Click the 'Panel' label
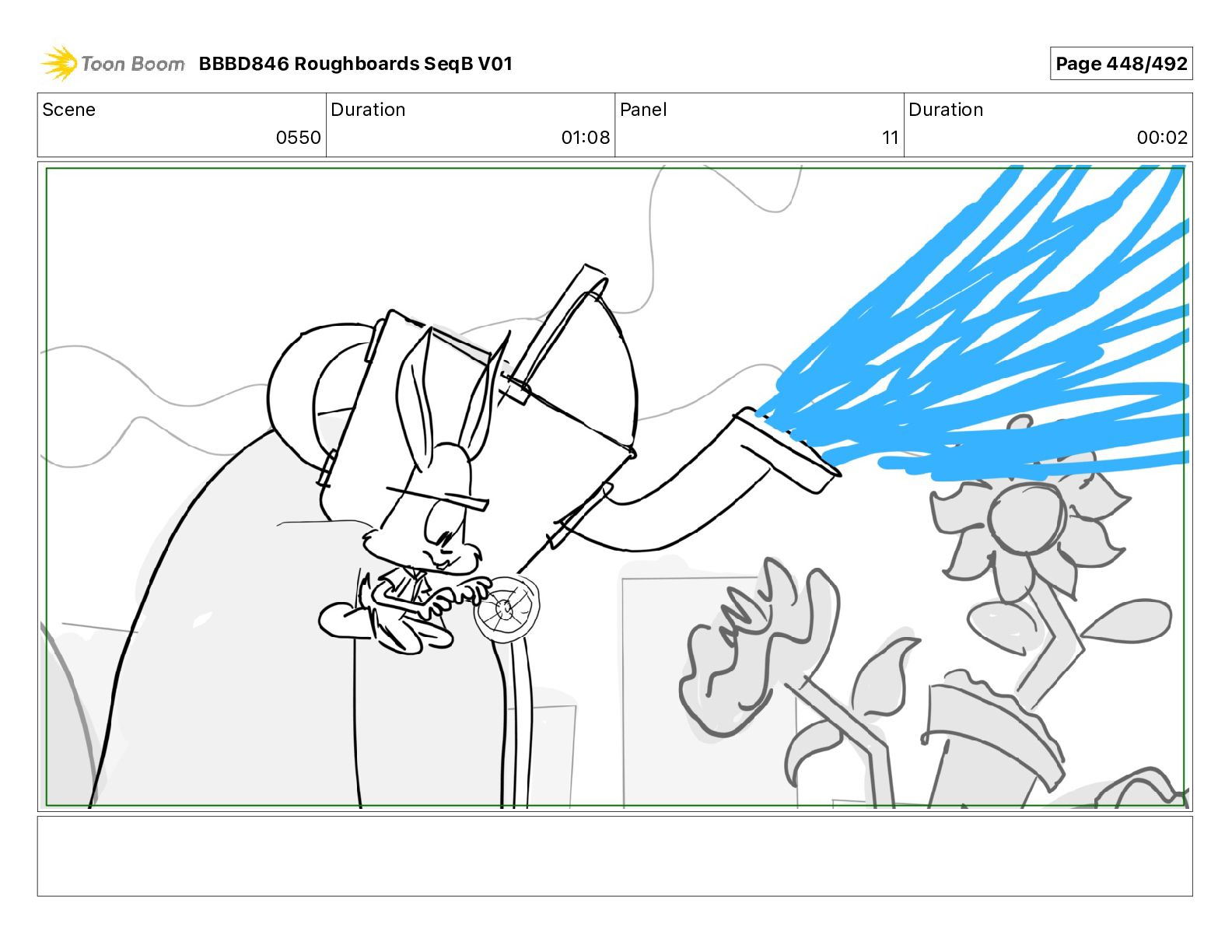The image size is (1232, 952). tap(643, 110)
